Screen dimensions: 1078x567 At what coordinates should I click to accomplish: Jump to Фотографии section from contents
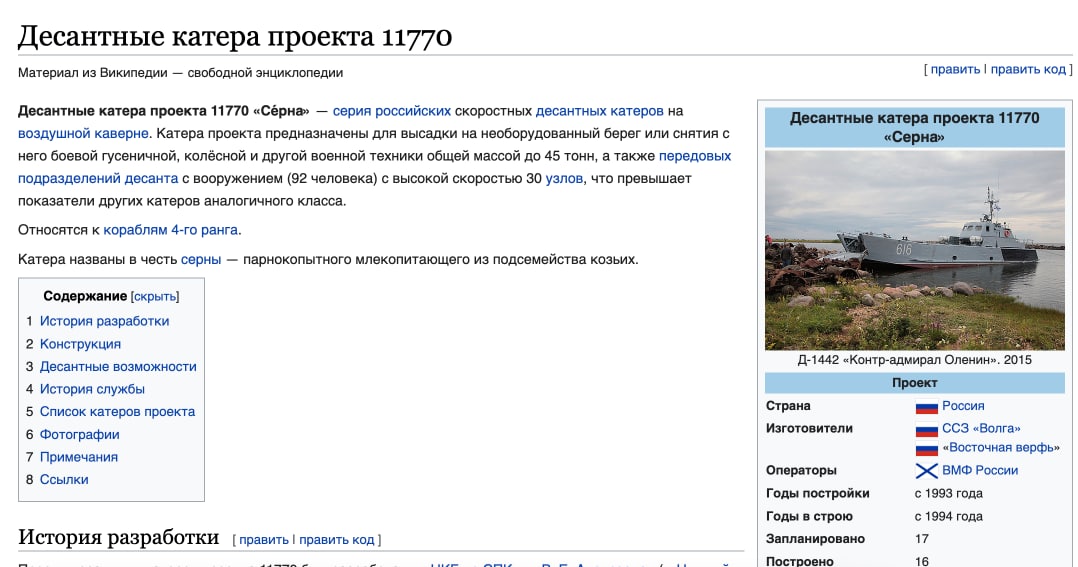tap(79, 434)
